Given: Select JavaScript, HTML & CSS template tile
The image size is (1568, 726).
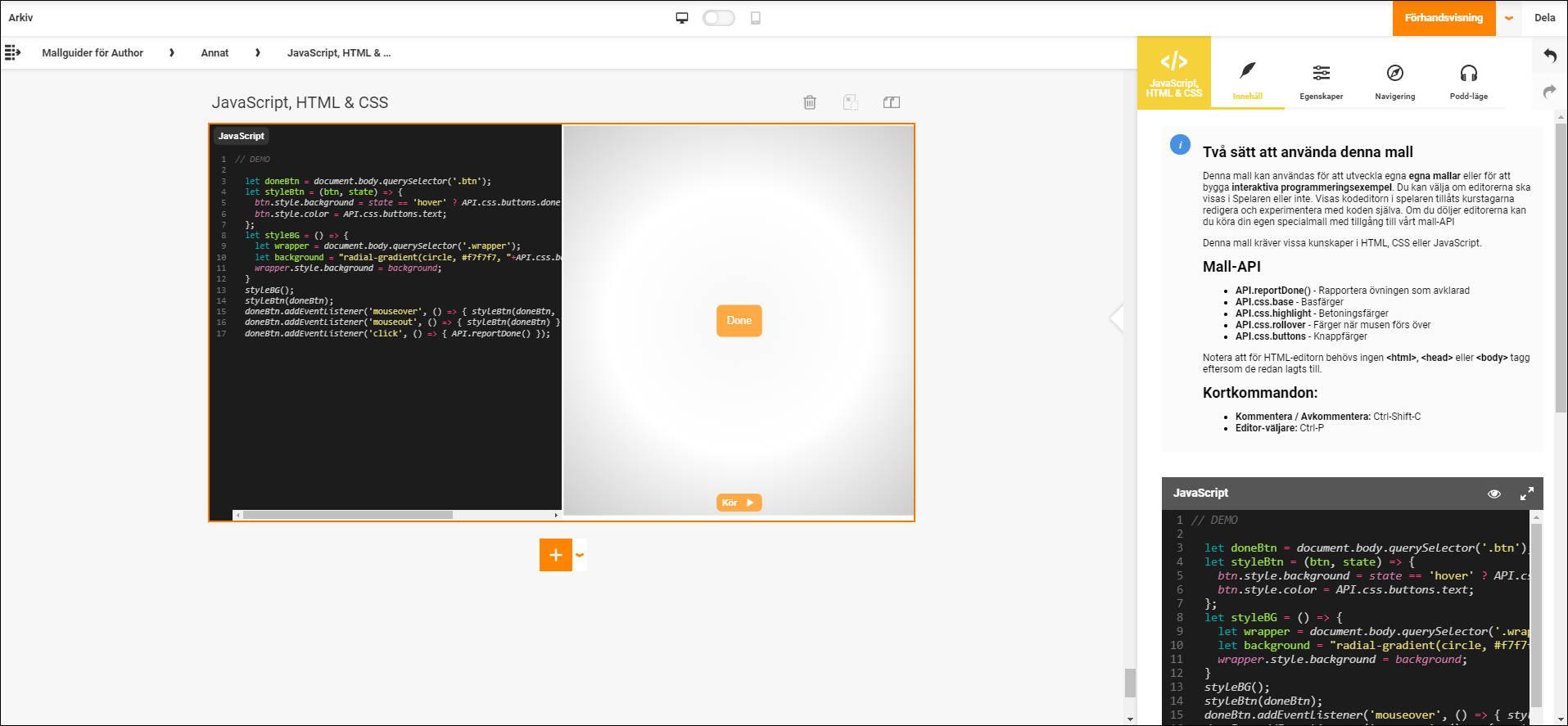Looking at the screenshot, I should 1173,72.
